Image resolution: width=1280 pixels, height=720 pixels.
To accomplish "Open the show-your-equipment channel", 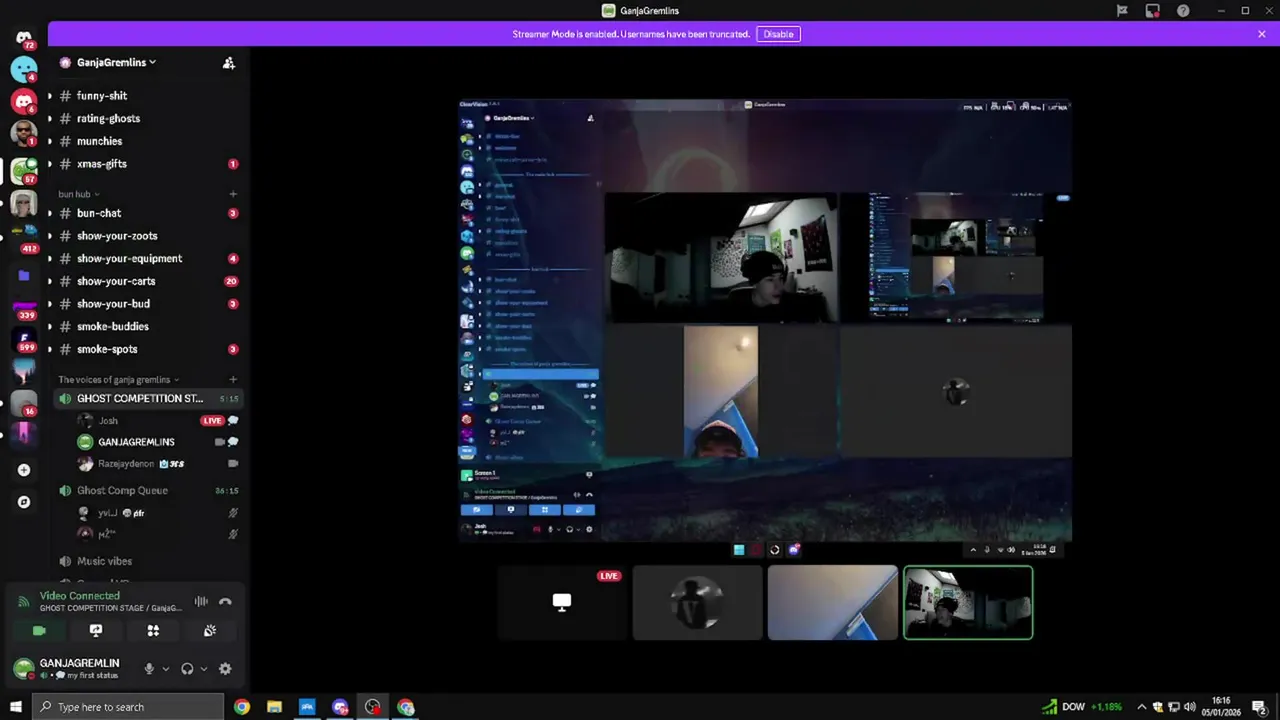I will point(146,259).
